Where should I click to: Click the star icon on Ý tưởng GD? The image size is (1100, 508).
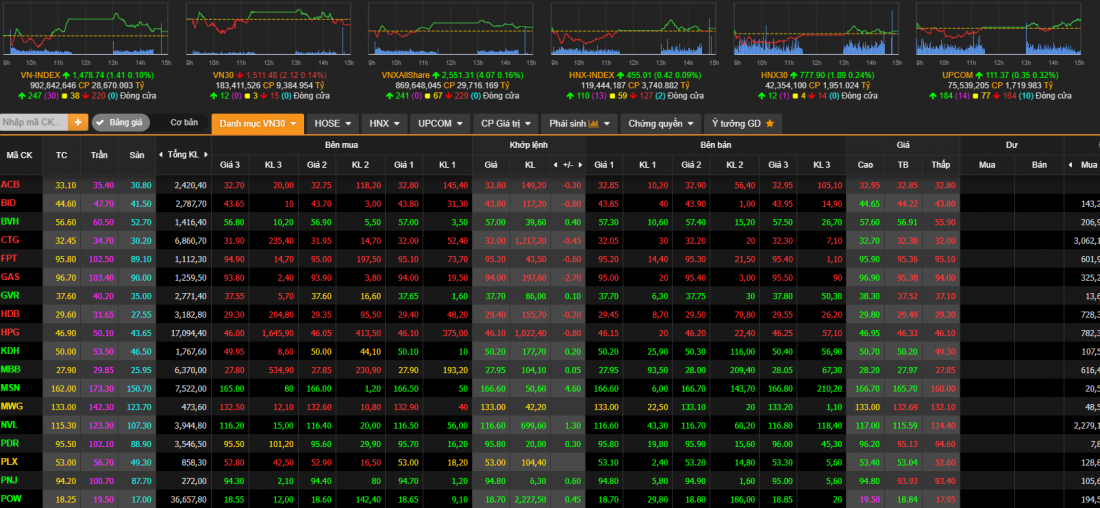(x=769, y=123)
